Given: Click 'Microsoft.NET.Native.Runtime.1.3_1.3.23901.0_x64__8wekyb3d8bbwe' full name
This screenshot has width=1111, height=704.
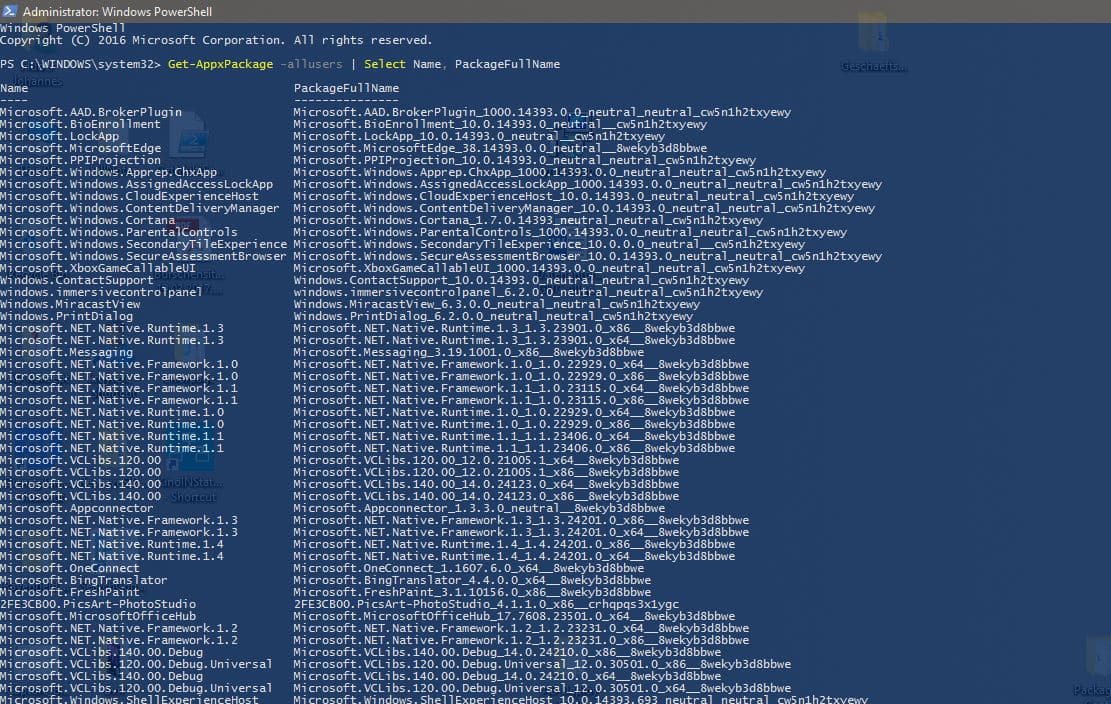Looking at the screenshot, I should click(514, 341).
